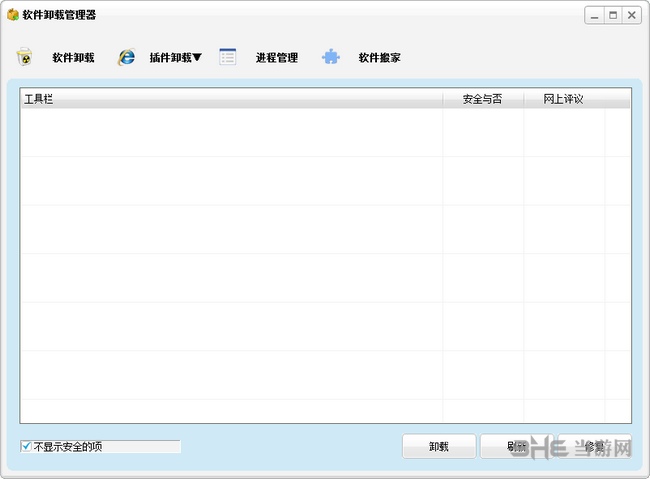650x479 pixels.
Task: Click the blue puzzle piece icon
Action: click(x=331, y=57)
